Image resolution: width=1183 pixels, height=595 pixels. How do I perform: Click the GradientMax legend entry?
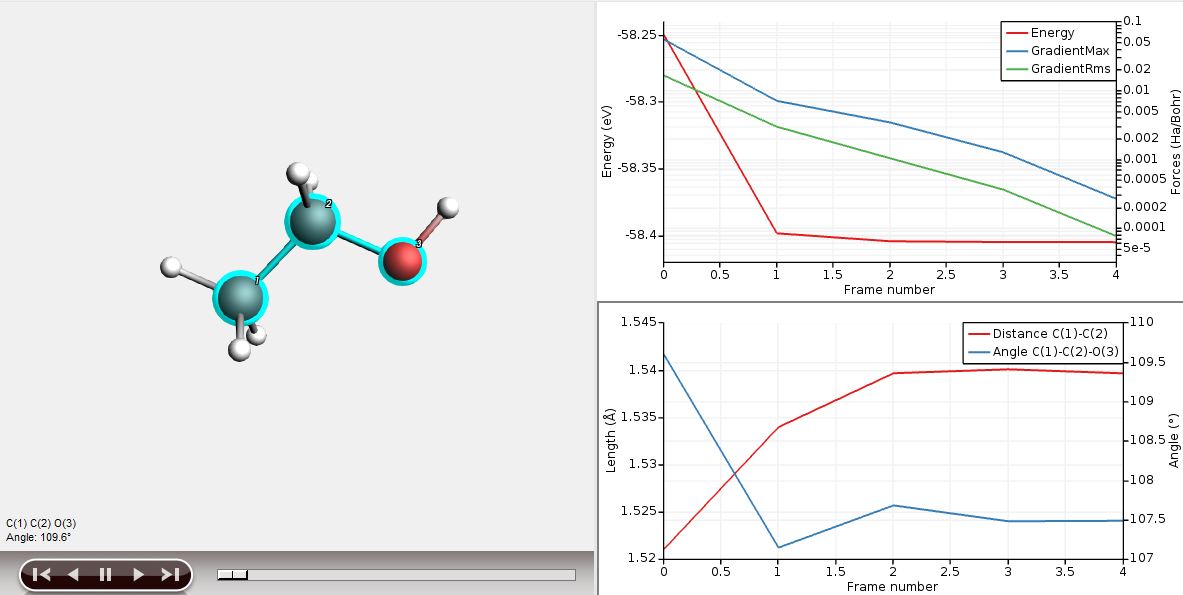1069,51
